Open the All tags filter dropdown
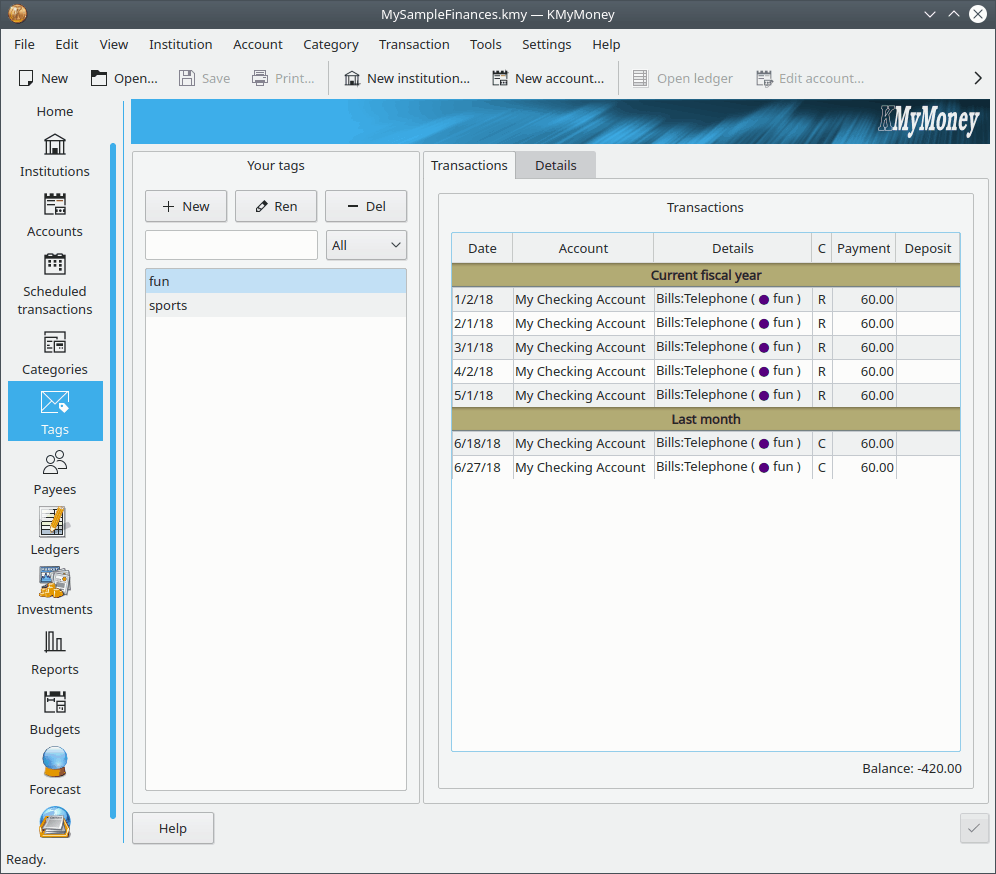The height and width of the screenshot is (874, 996). pos(366,245)
